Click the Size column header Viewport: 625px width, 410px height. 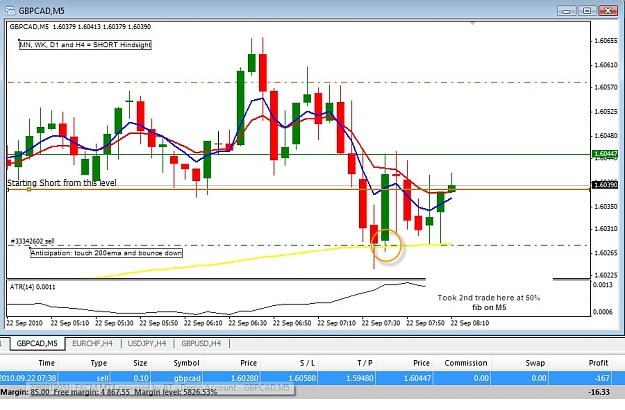click(140, 363)
